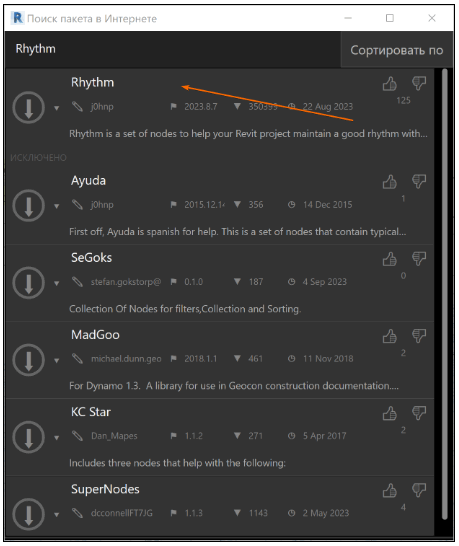
Task: Install the SuperNodes package
Action: (29, 514)
